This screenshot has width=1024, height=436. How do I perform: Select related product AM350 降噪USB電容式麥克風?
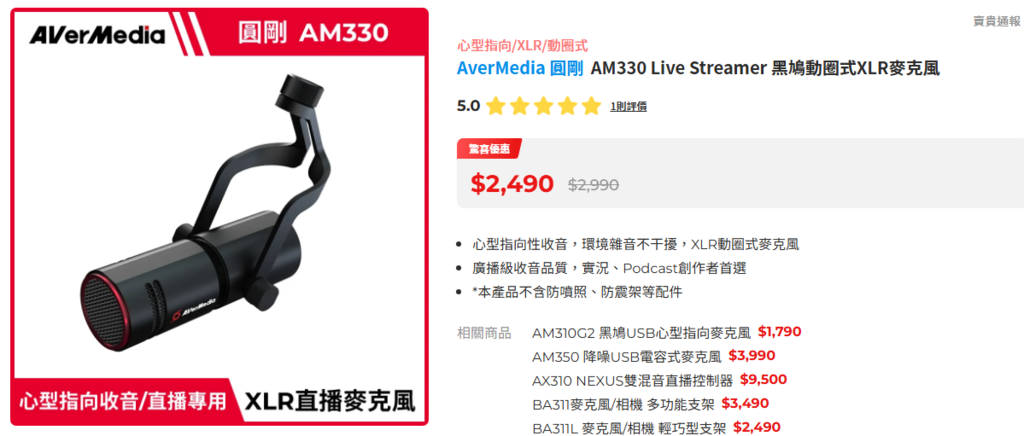(x=654, y=356)
